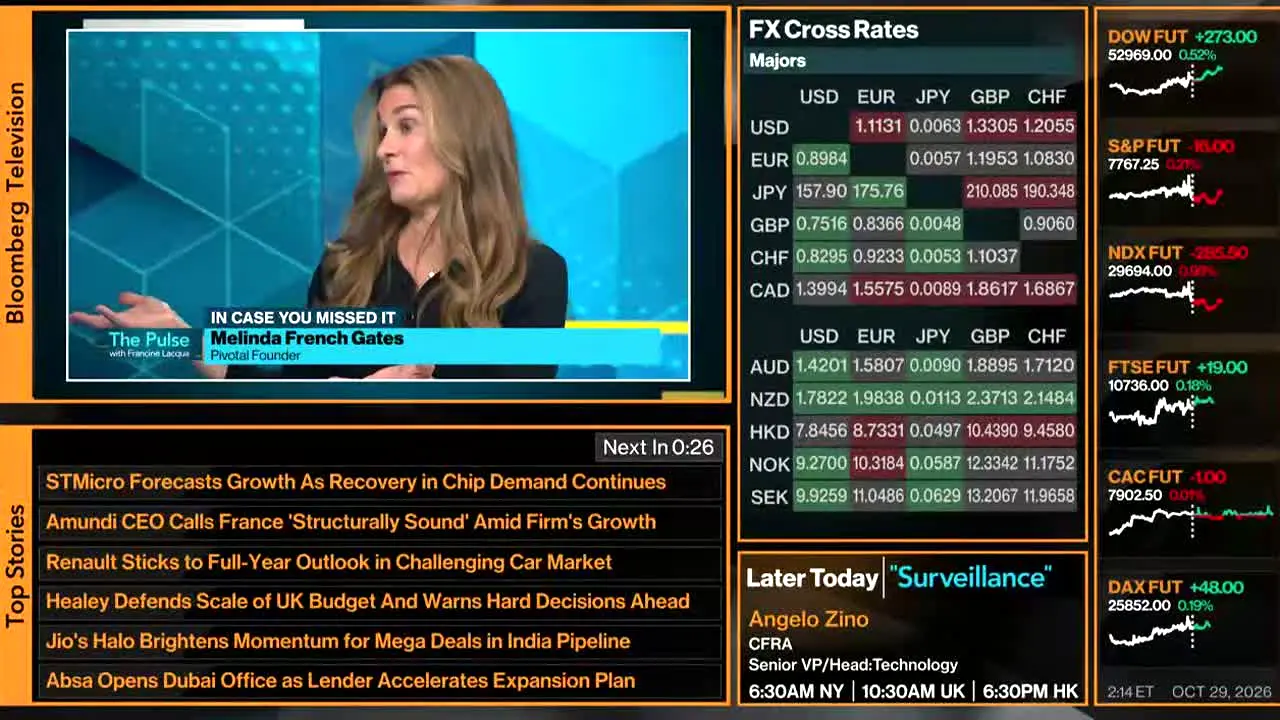The image size is (1280, 720).
Task: Open the DOW FUT sparkline chart
Action: pyautogui.click(x=1165, y=81)
